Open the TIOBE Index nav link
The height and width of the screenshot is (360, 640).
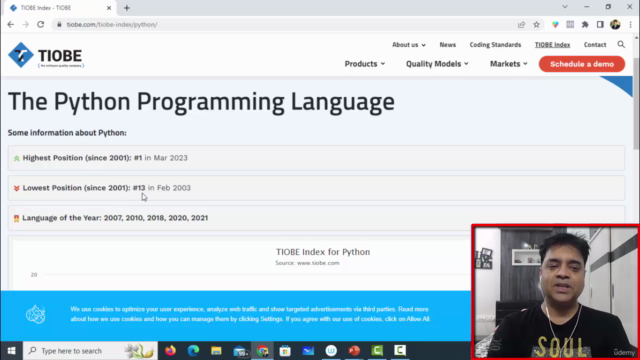[552, 44]
